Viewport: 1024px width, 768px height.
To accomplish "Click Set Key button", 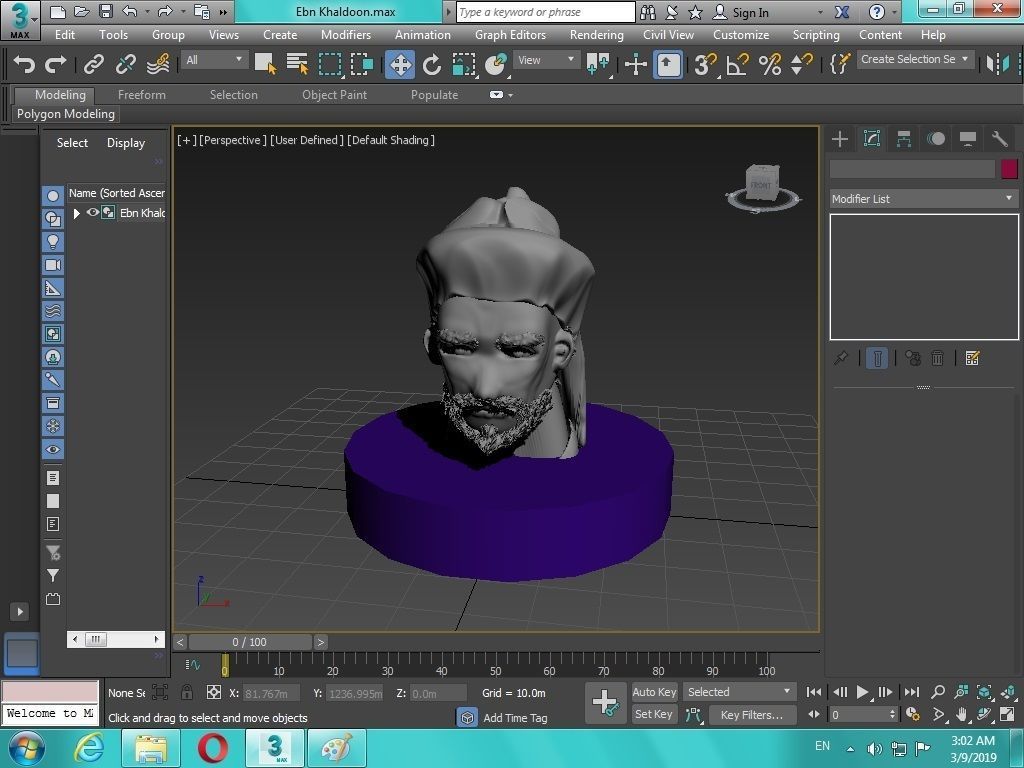I will tap(653, 714).
